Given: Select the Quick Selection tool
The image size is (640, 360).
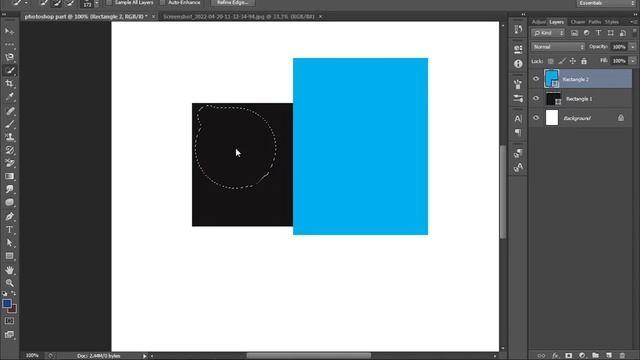Looking at the screenshot, I should (x=9, y=70).
